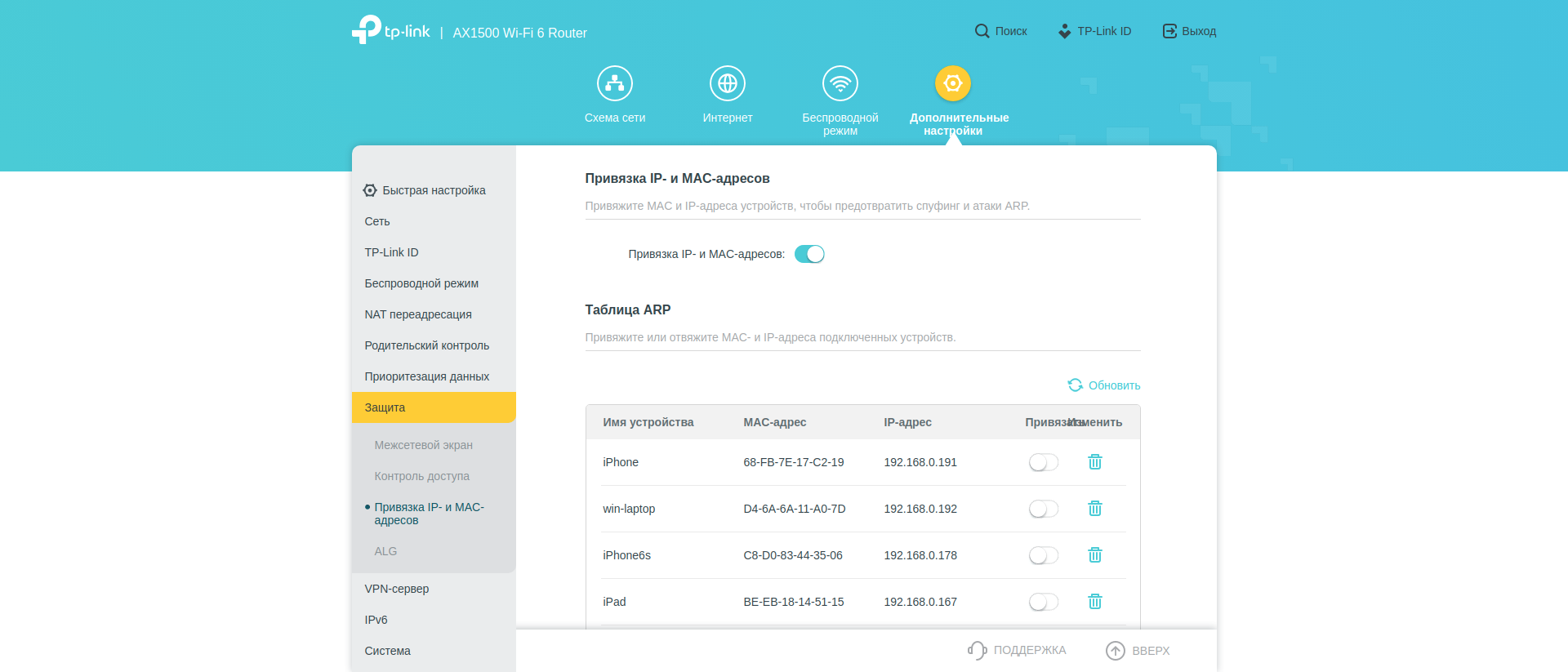Expand the VPN-сервер sidebar section
Screen dimensions: 1568x672
(397, 589)
